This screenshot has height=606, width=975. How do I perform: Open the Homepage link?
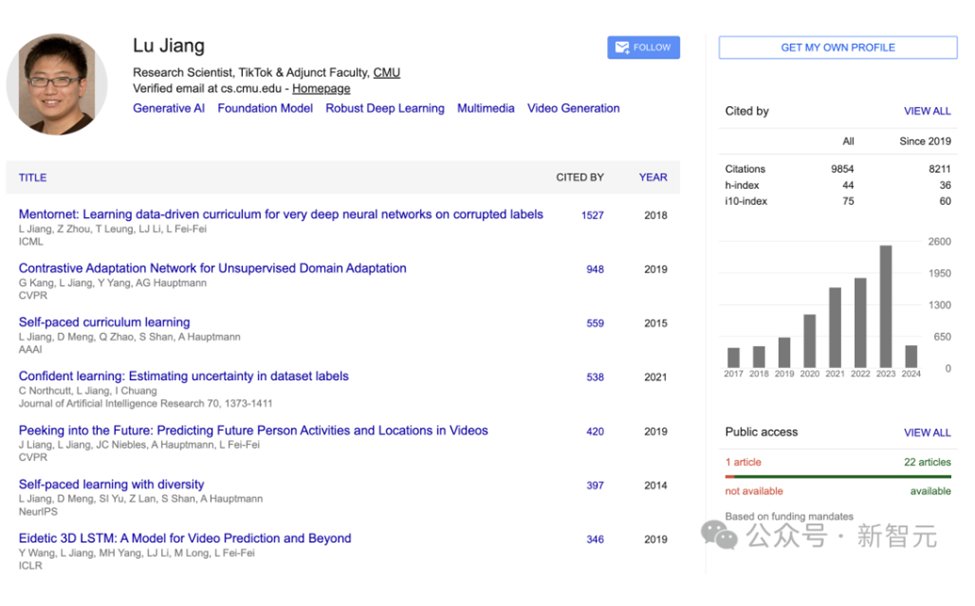click(x=321, y=88)
